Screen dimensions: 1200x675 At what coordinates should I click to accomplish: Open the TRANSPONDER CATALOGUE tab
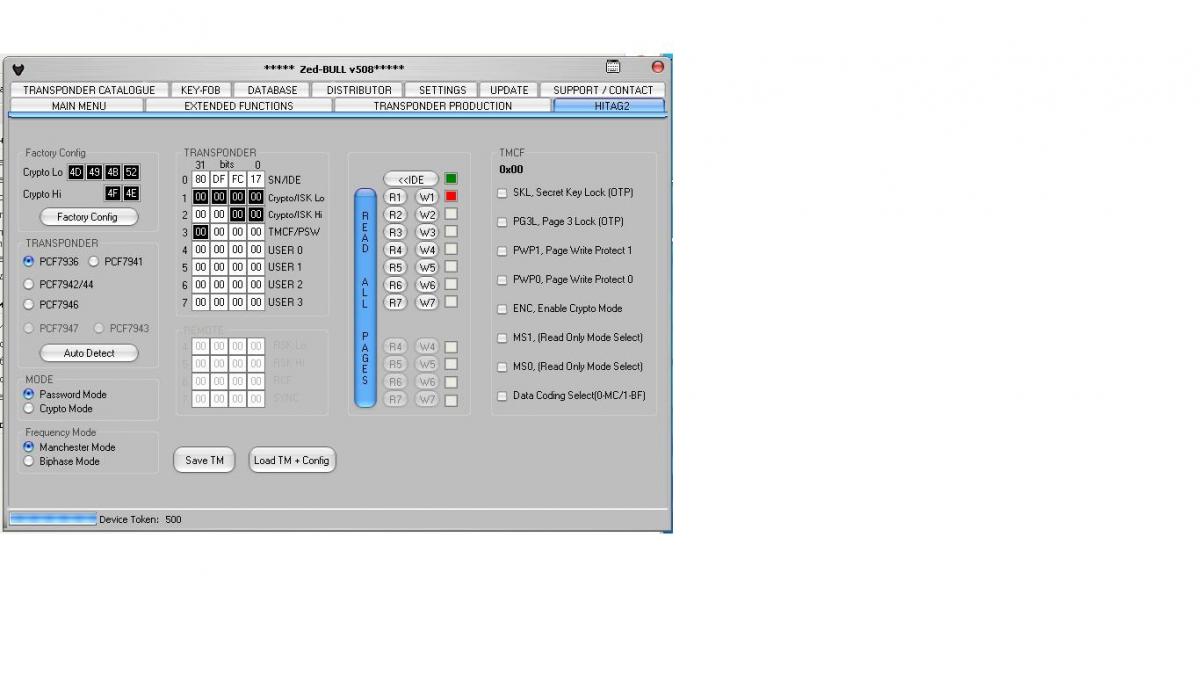click(x=89, y=90)
